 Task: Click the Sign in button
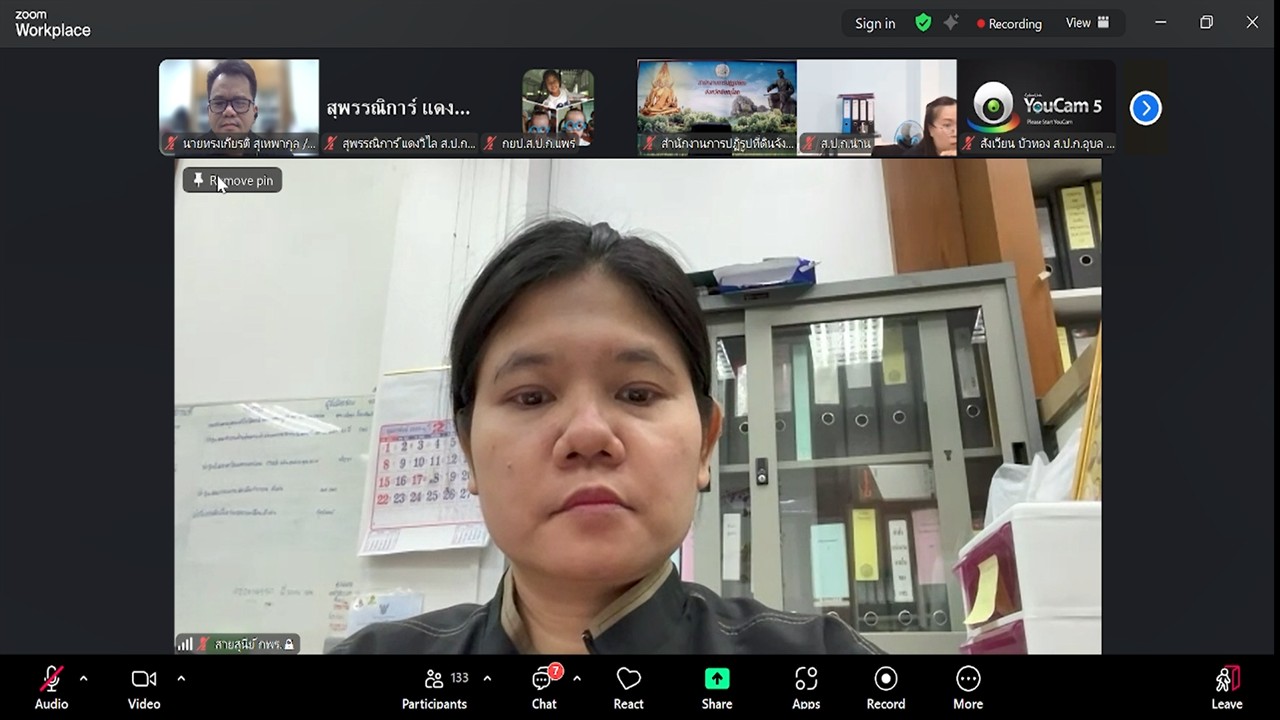pyautogui.click(x=875, y=23)
